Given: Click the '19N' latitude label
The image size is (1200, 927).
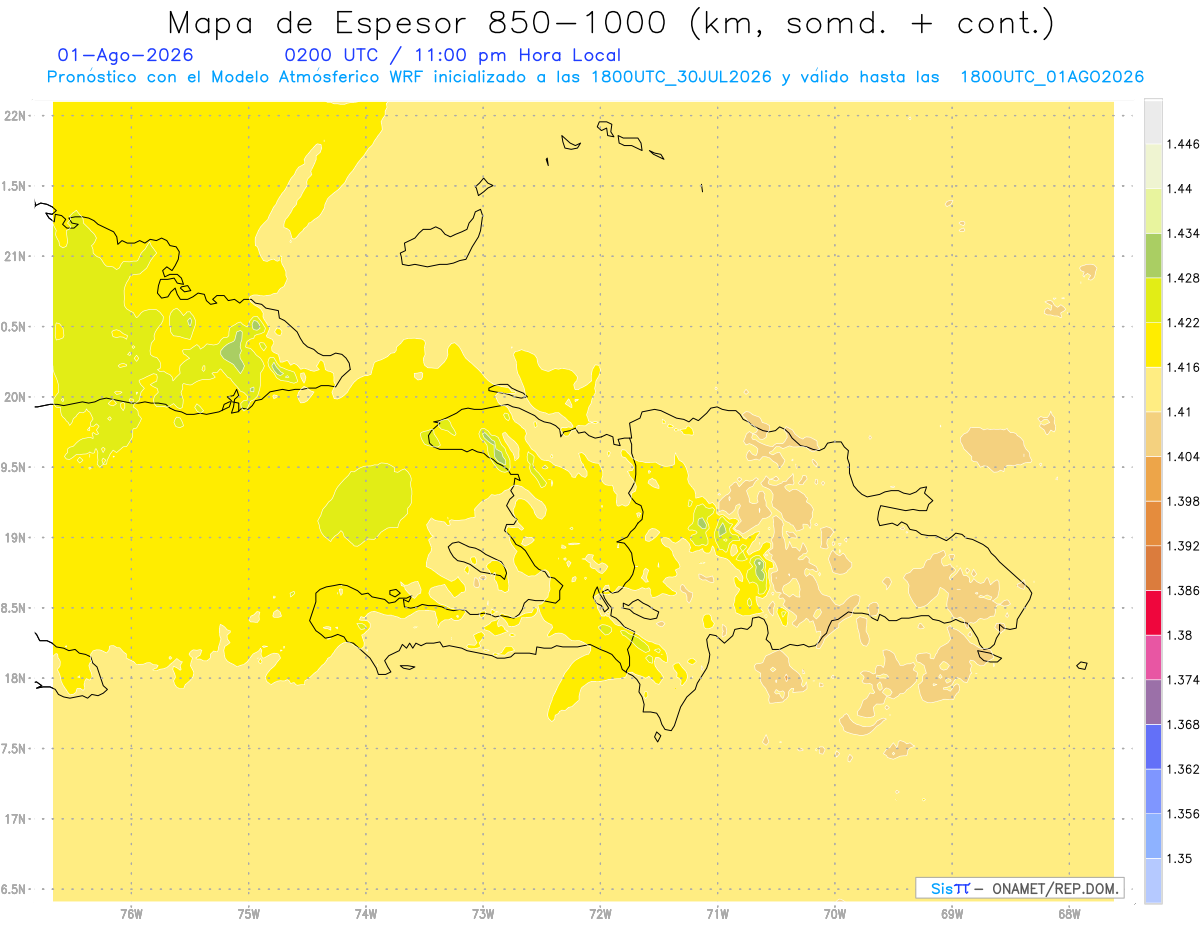Looking at the screenshot, I should point(15,538).
